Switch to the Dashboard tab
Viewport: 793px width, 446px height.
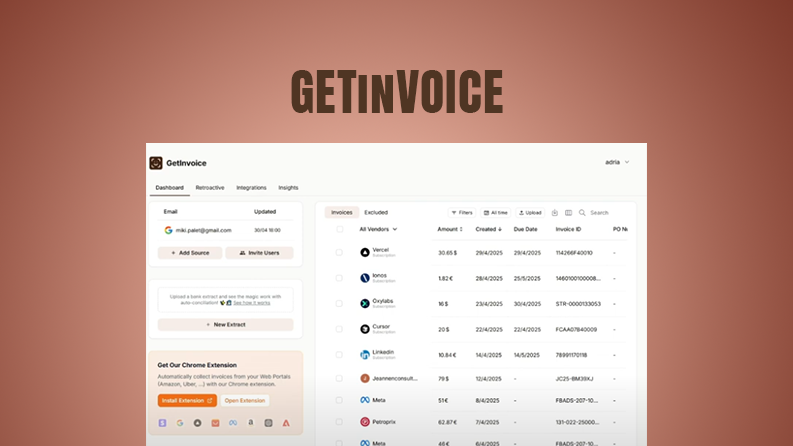[x=169, y=188]
